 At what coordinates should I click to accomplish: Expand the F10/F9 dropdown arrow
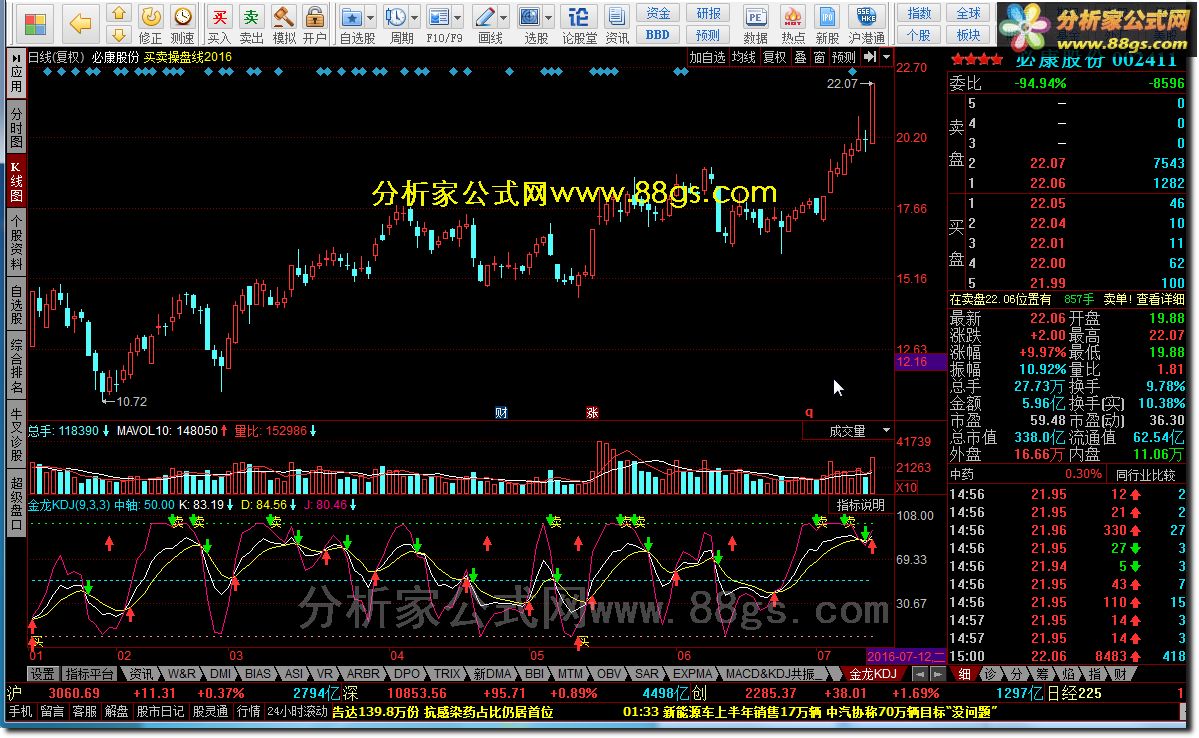click(458, 18)
